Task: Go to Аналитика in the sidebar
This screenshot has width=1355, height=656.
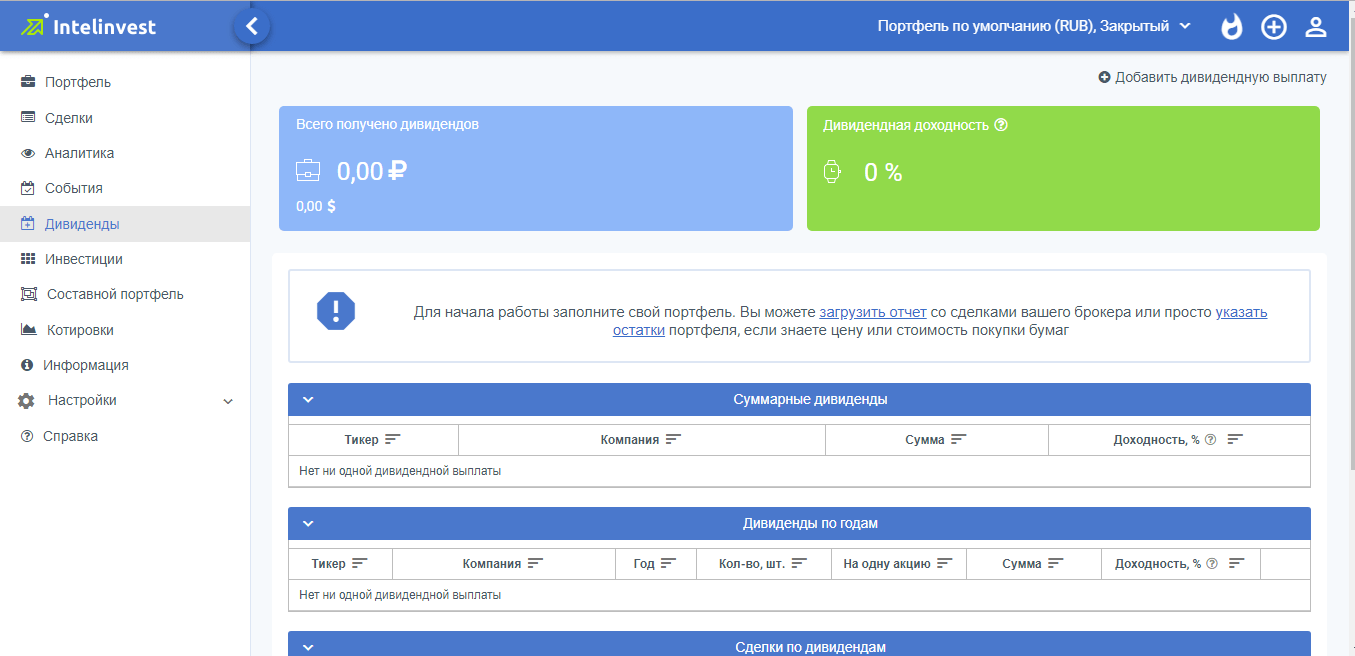Action: pyautogui.click(x=79, y=153)
